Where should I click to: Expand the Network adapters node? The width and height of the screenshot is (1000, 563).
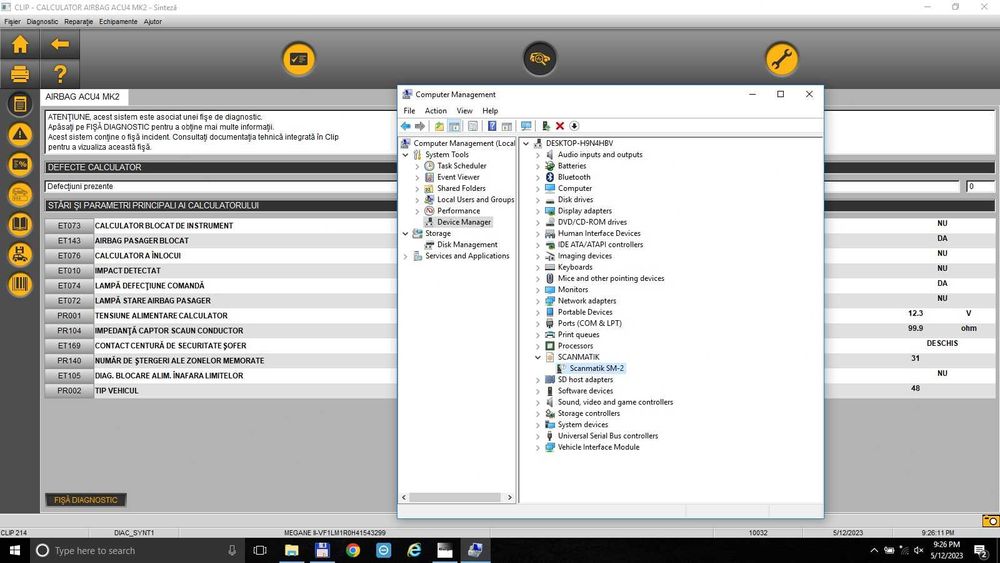pos(538,301)
